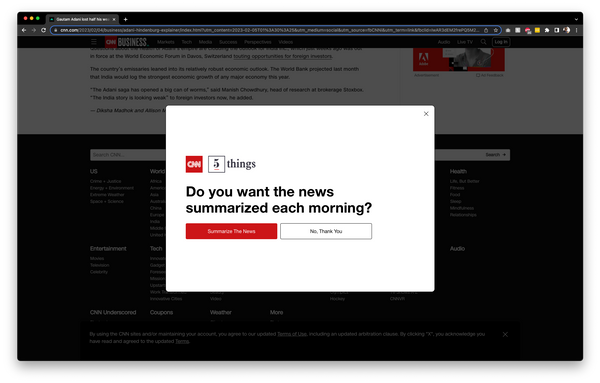Open the browser profile avatar
Image resolution: width=600 pixels, height=383 pixels.
(567, 30)
